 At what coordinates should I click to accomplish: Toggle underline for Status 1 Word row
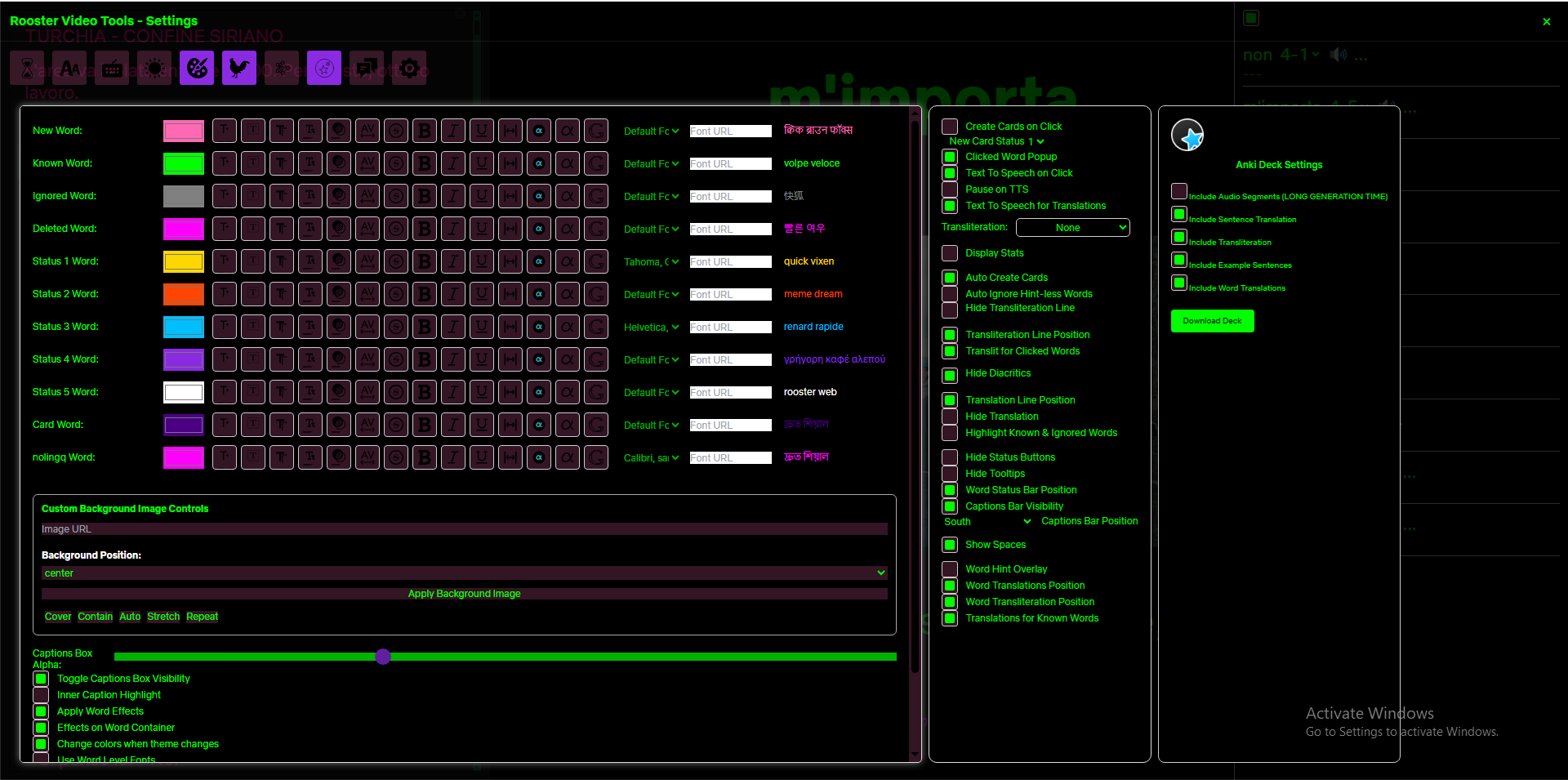click(x=482, y=261)
